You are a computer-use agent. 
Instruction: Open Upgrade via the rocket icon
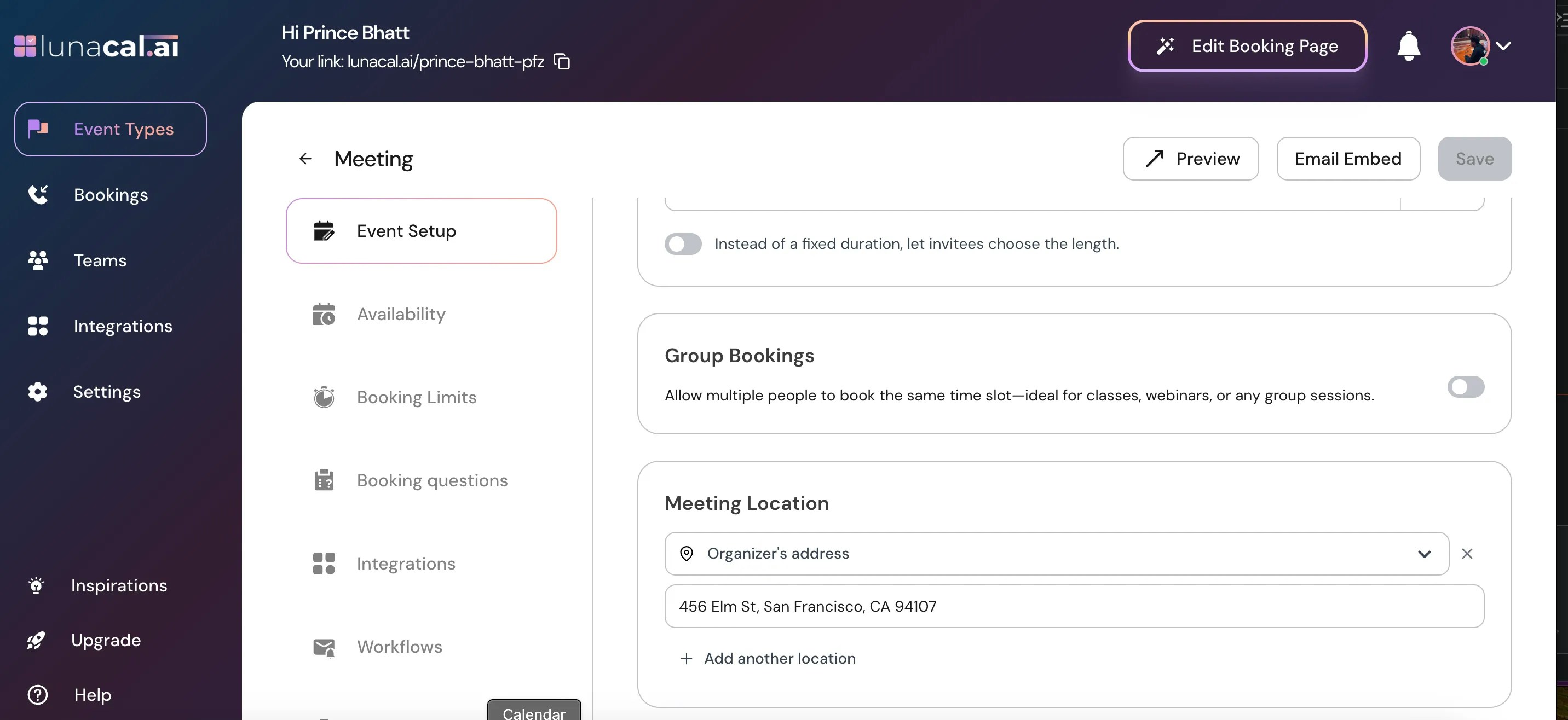[37, 640]
